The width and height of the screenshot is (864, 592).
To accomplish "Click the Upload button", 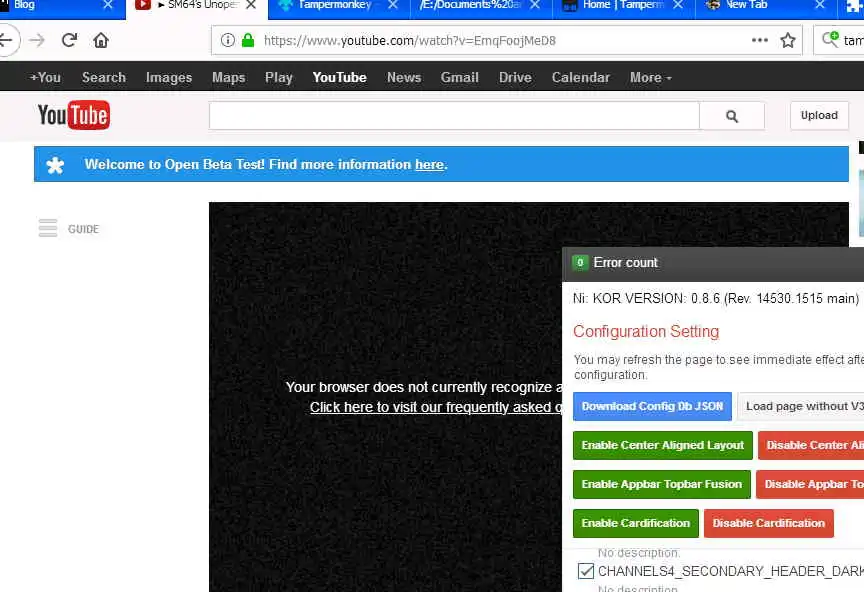I will 819,116.
